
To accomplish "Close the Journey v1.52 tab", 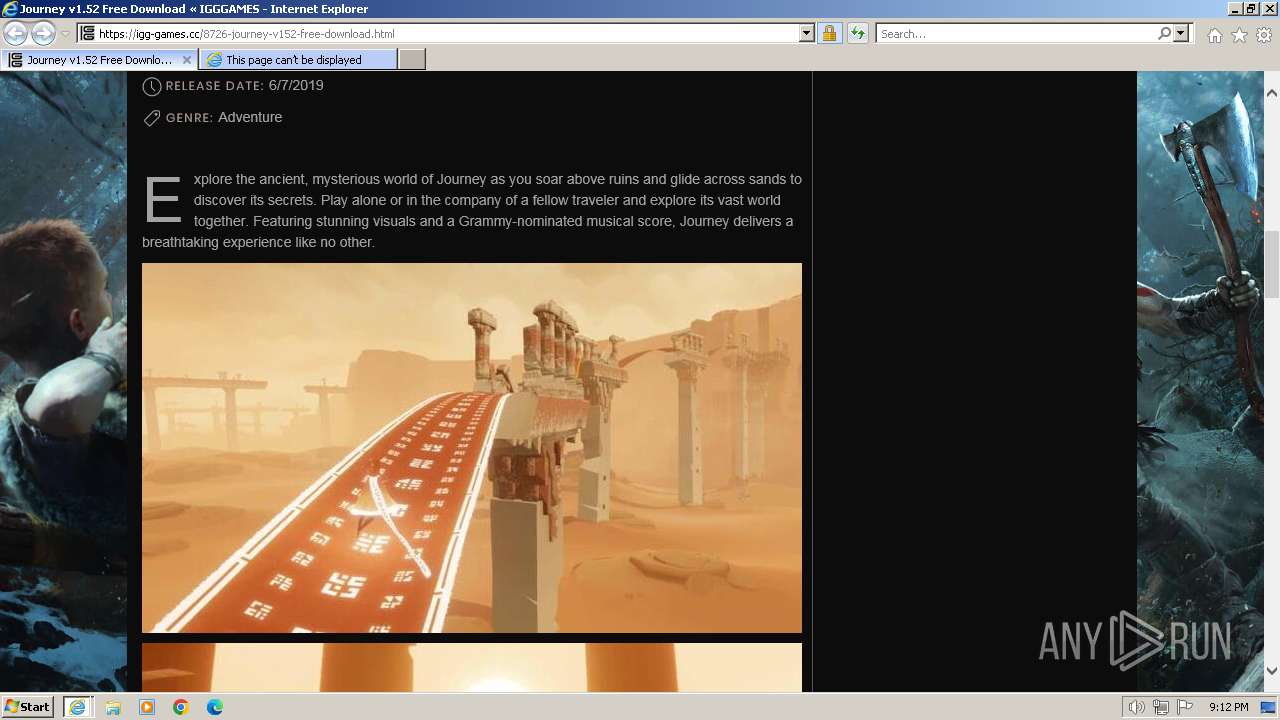I will 186,60.
